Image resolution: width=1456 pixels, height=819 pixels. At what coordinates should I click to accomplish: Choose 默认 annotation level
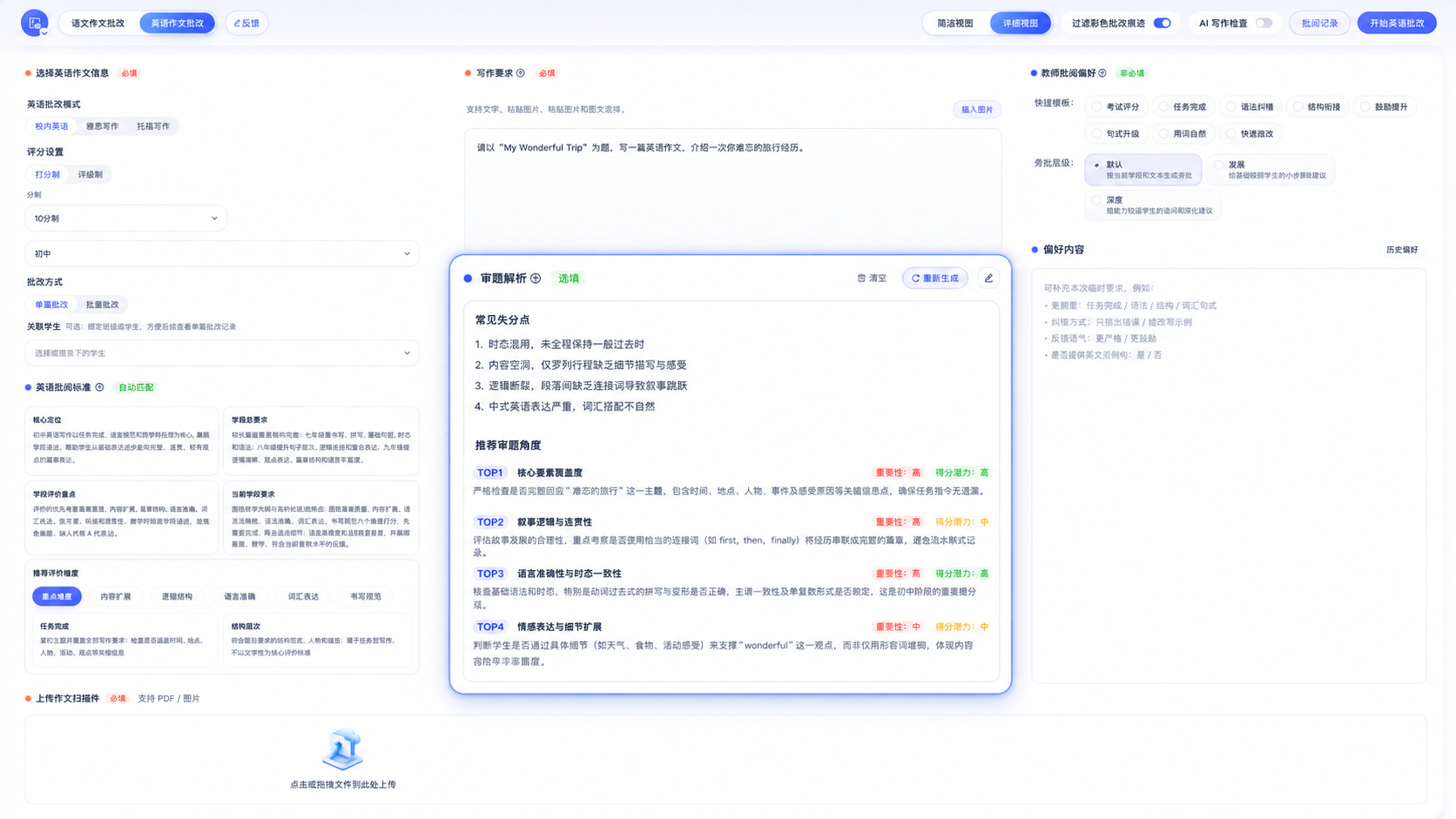click(1143, 170)
